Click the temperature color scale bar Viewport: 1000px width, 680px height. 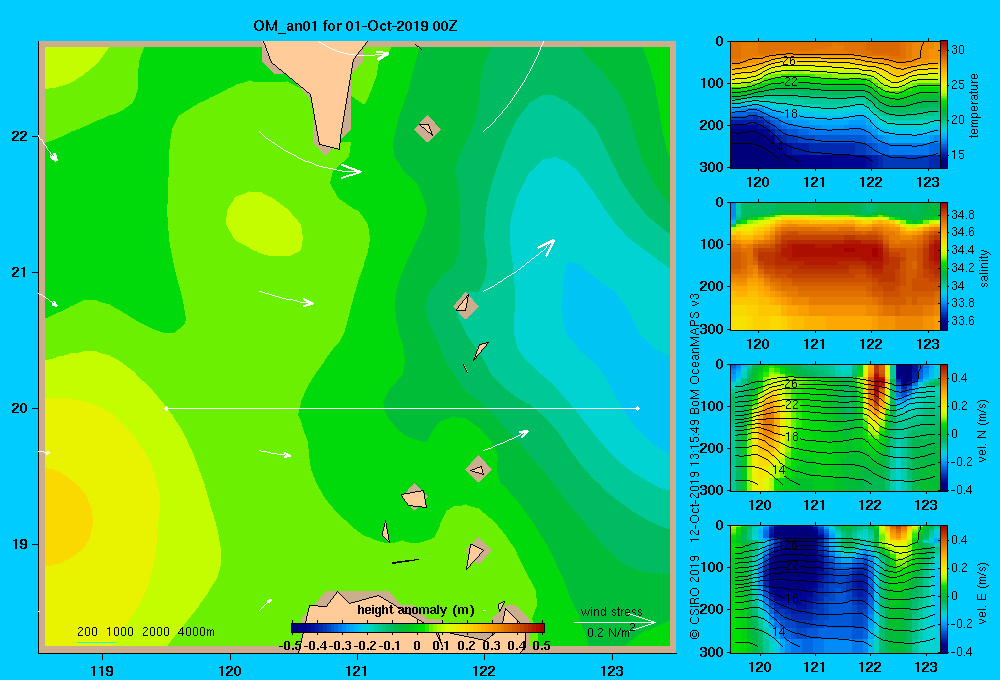coord(943,105)
